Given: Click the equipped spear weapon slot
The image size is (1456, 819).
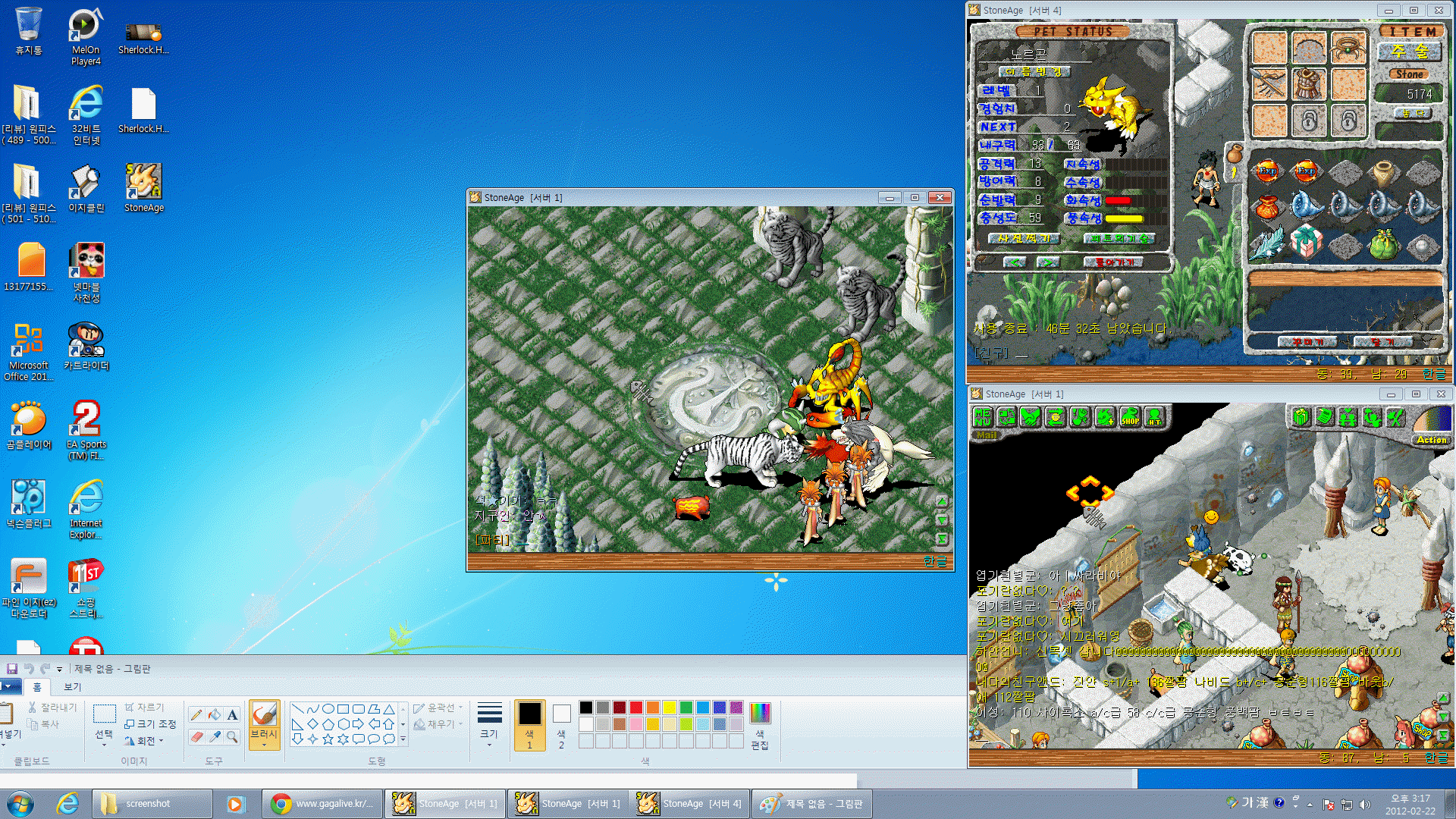Looking at the screenshot, I should pos(1269,83).
